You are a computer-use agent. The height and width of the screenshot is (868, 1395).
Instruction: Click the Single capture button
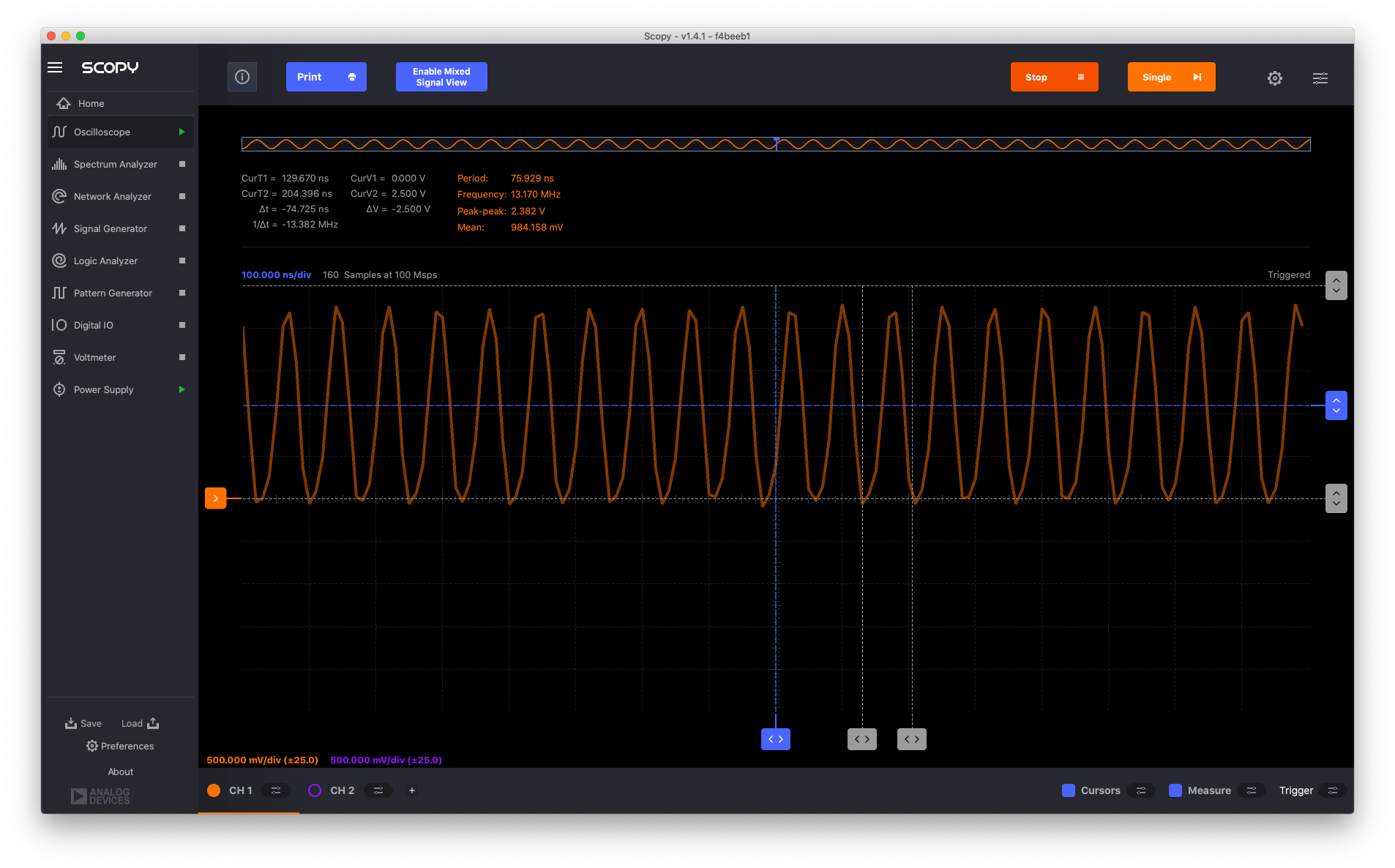point(1172,77)
